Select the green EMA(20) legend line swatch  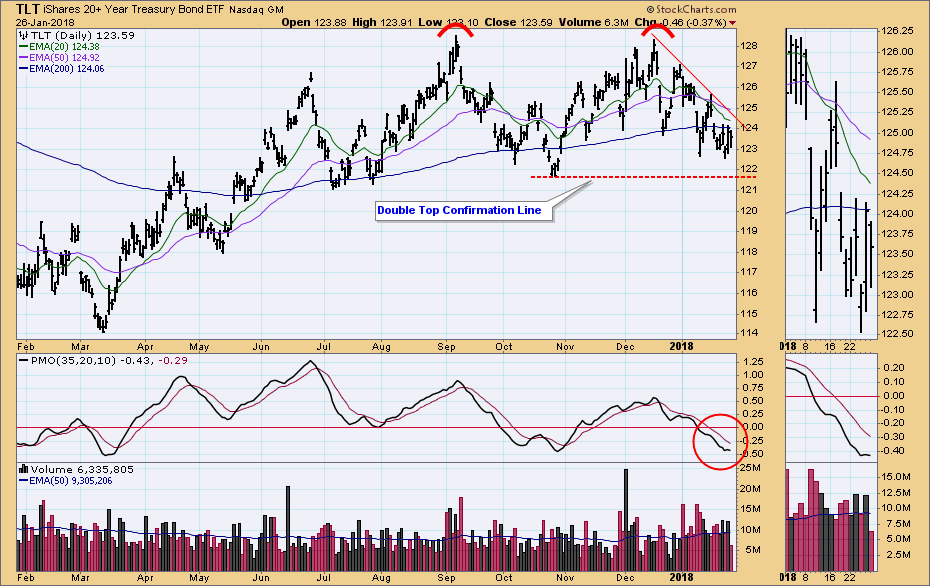[24, 46]
